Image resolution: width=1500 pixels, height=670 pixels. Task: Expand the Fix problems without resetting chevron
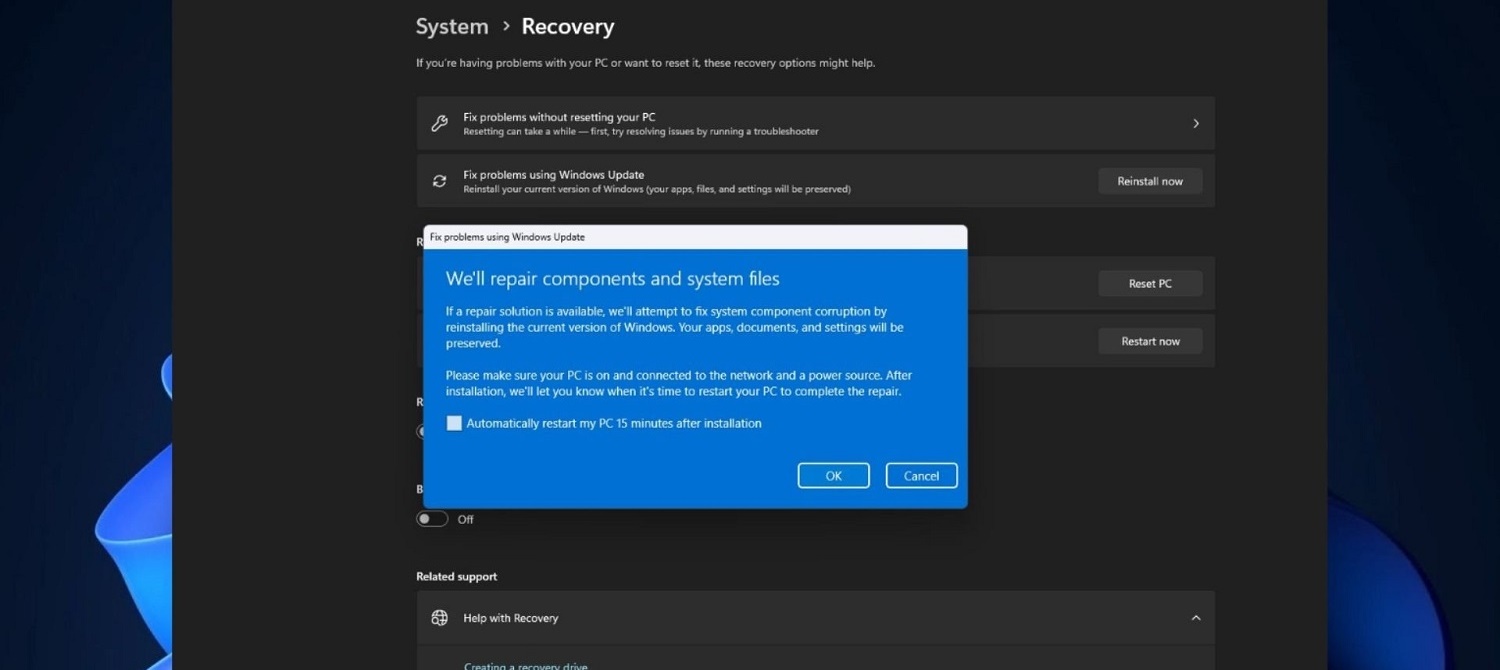(1195, 123)
